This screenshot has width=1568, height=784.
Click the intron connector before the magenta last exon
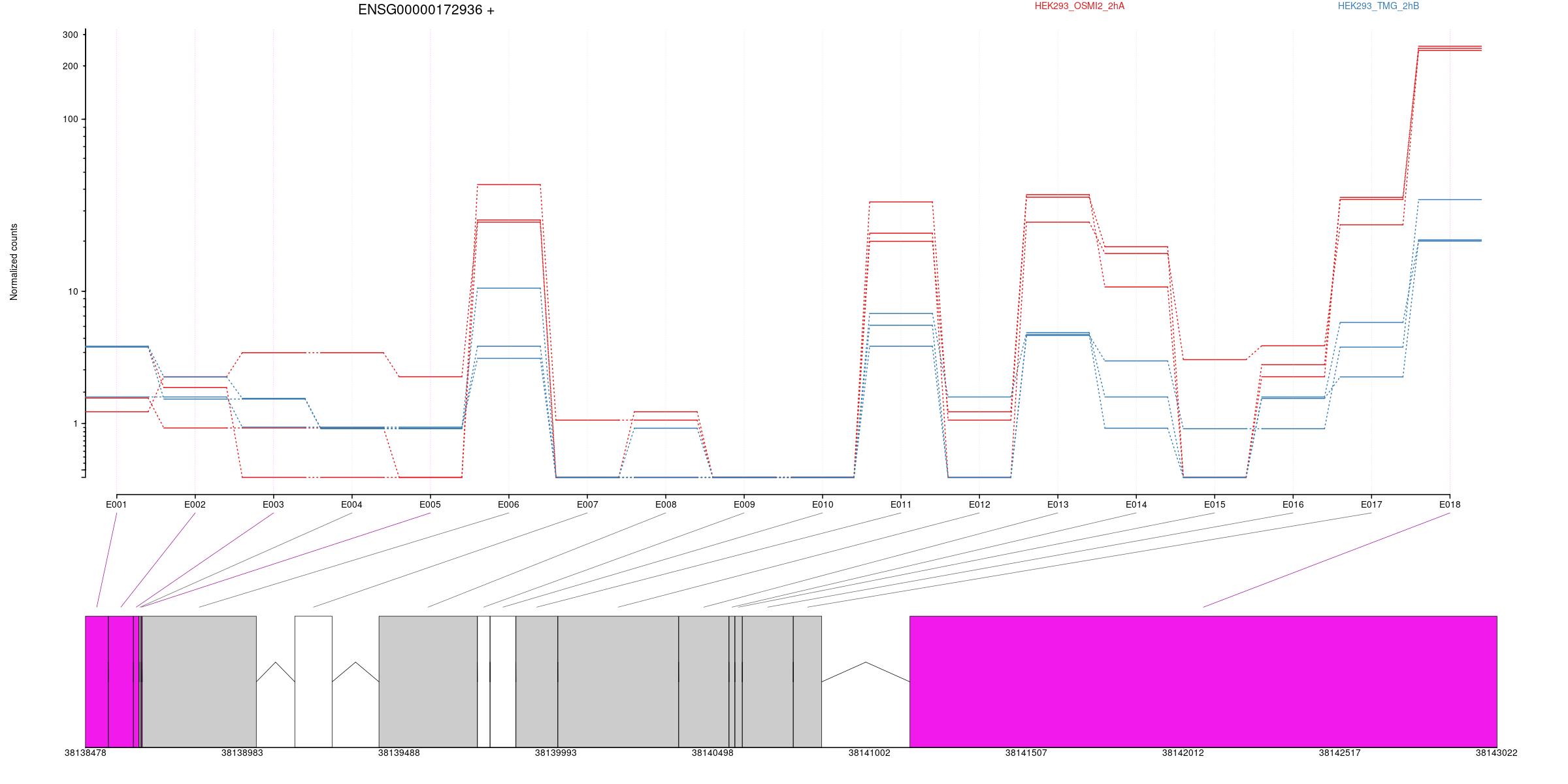[866, 672]
